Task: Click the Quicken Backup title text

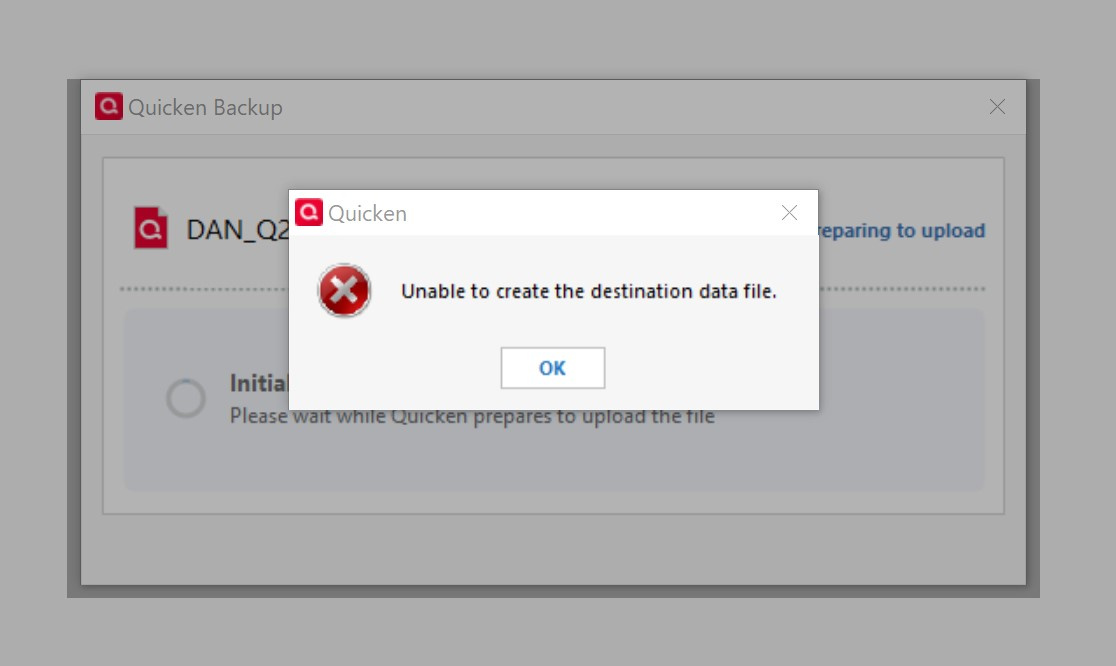Action: 205,107
